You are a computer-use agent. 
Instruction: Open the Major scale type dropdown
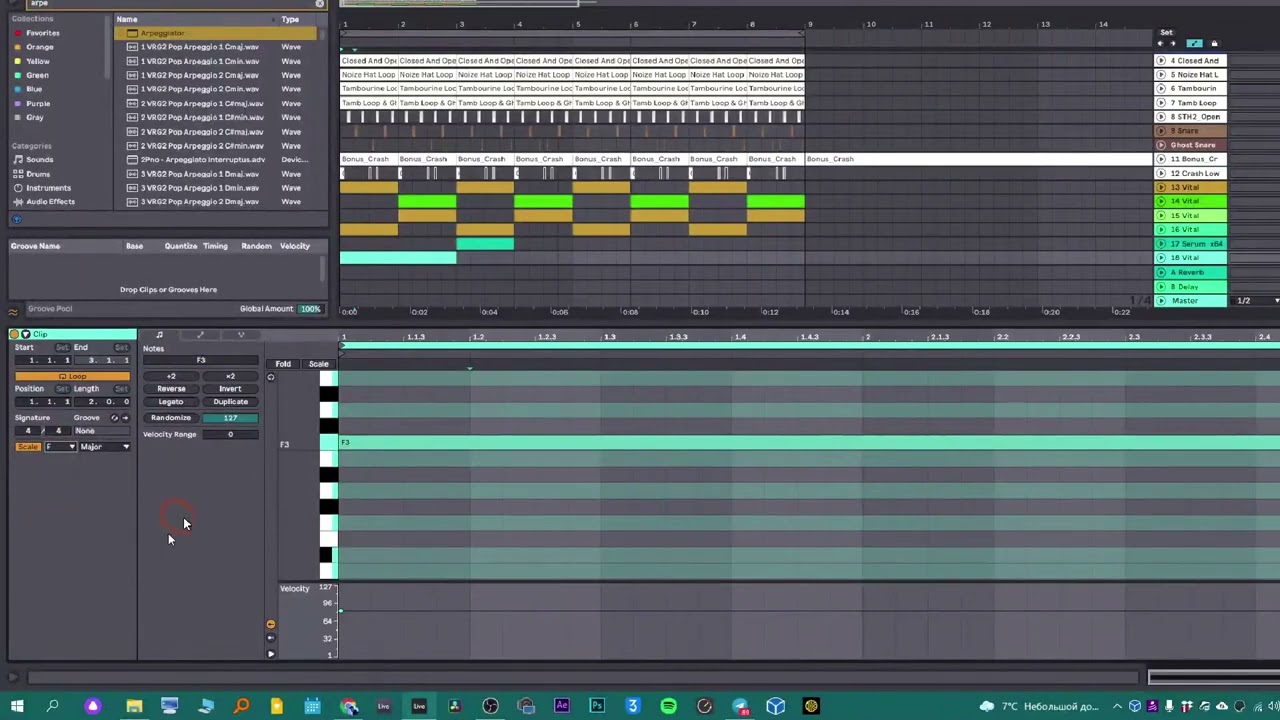(104, 447)
